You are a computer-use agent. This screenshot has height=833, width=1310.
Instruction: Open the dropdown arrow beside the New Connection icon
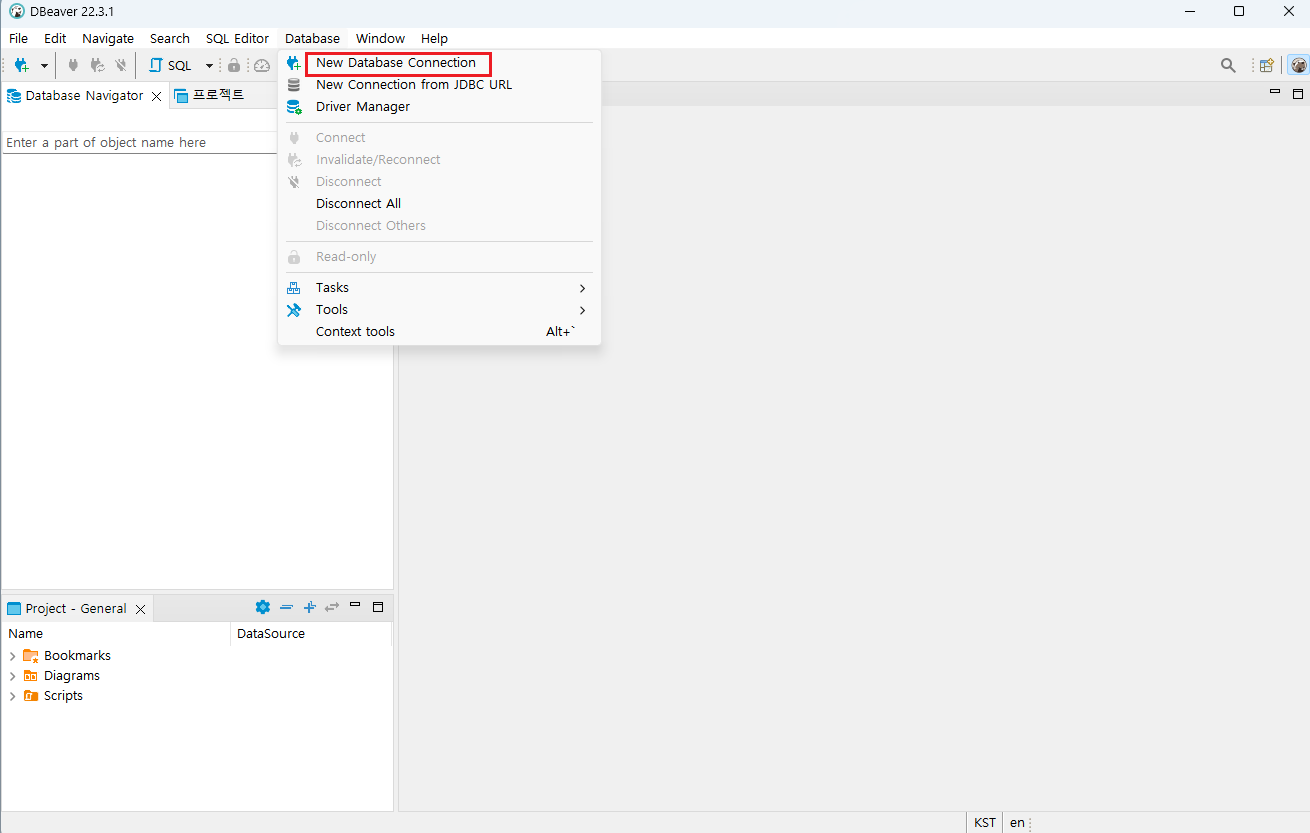44,66
